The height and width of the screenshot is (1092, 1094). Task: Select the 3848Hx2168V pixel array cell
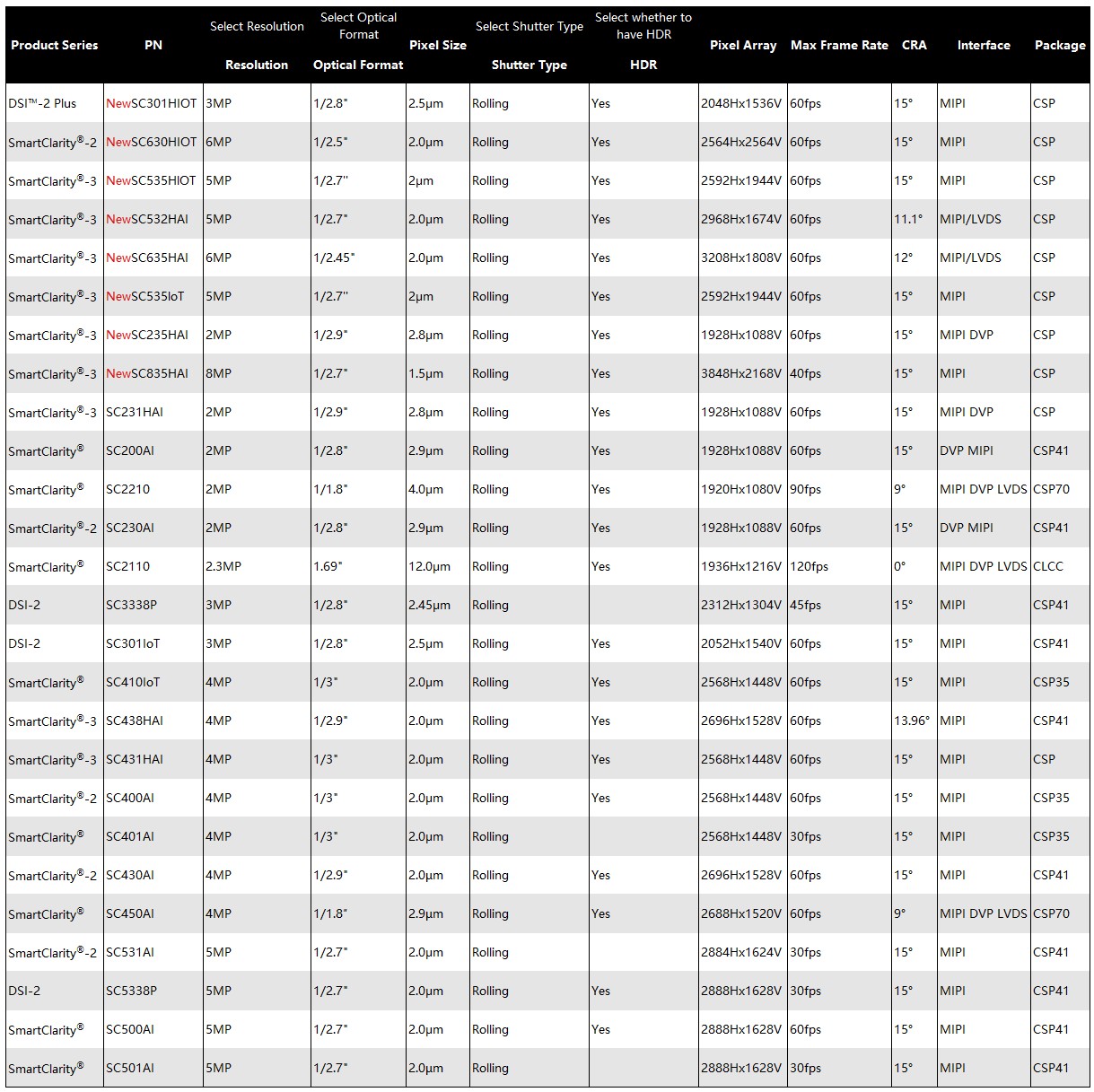741,373
